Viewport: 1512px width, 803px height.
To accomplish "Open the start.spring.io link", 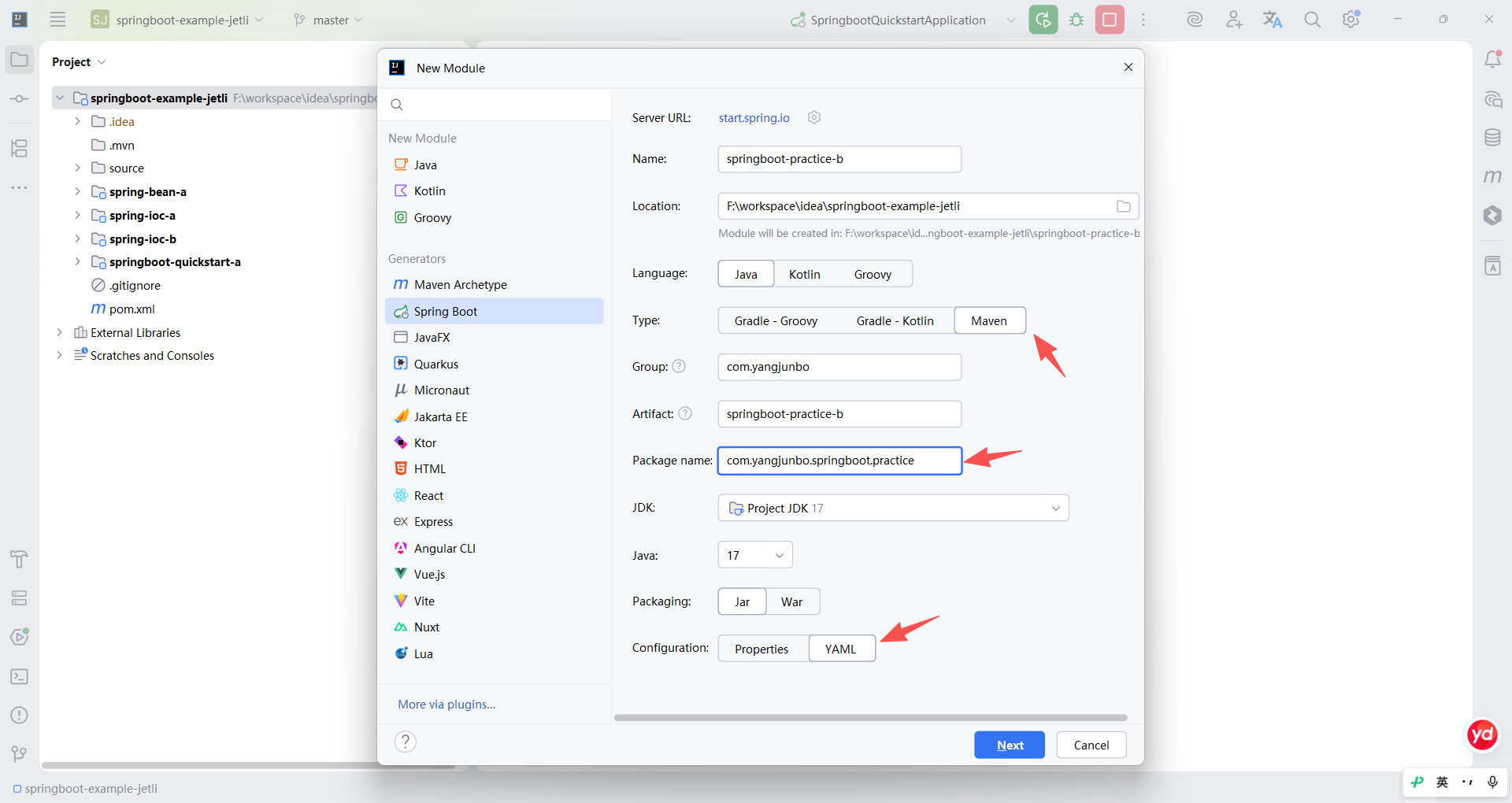I will [754, 117].
